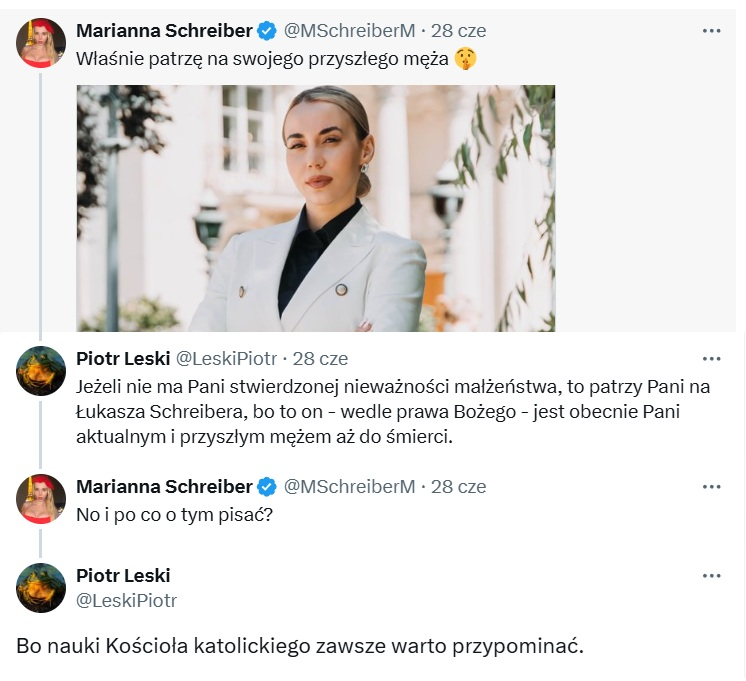Click Piotr Leski name on the long reply
The image size is (746, 681).
(x=123, y=358)
